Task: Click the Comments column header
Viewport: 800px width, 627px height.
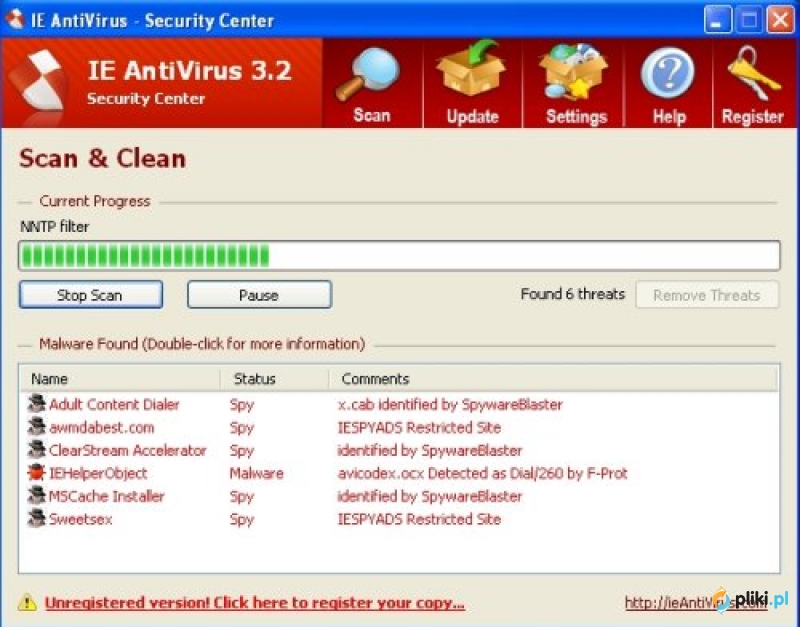Action: point(554,379)
